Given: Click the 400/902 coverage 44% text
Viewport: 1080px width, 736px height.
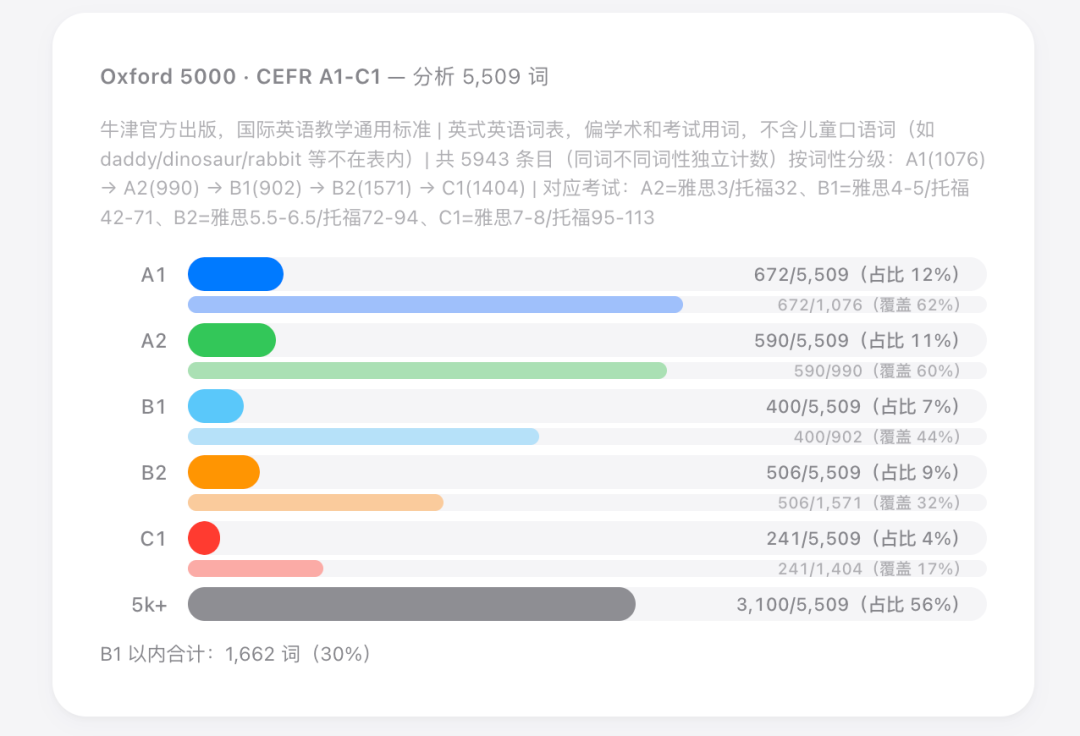Looking at the screenshot, I should point(877,437).
